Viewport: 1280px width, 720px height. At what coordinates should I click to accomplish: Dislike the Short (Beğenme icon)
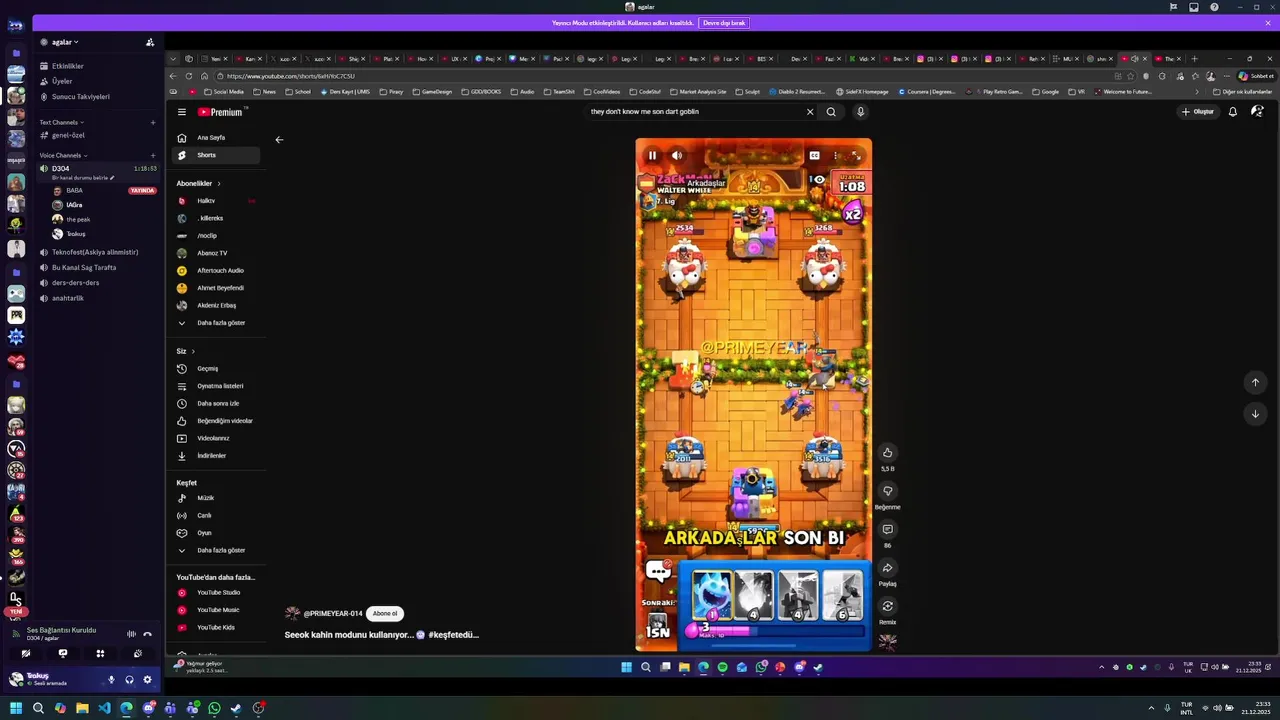887,491
